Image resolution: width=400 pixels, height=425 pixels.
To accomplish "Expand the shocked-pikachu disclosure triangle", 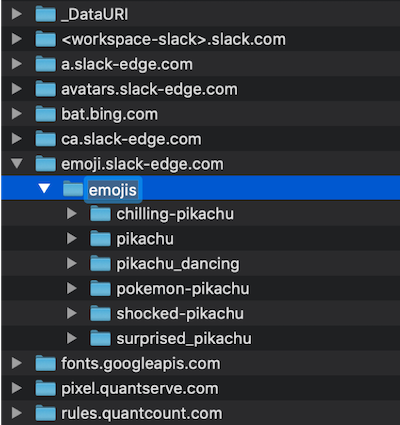I will 71,313.
